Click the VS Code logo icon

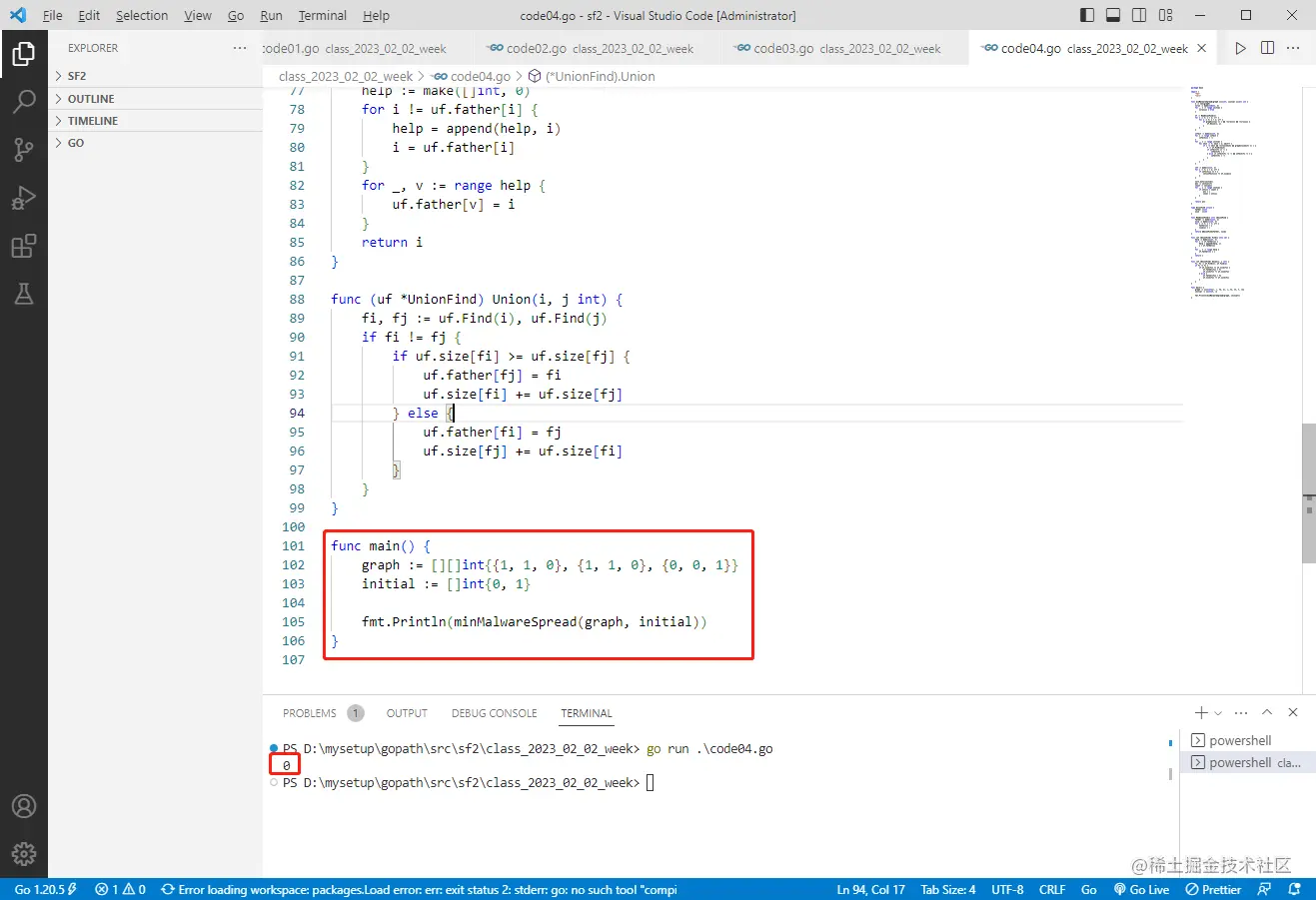[x=18, y=15]
